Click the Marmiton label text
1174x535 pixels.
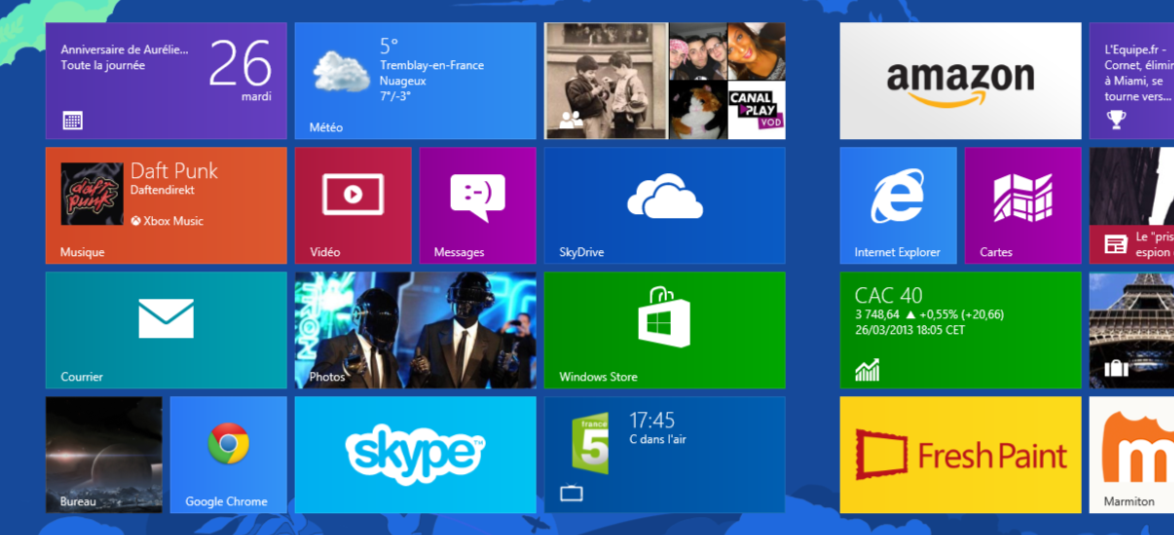(1129, 502)
